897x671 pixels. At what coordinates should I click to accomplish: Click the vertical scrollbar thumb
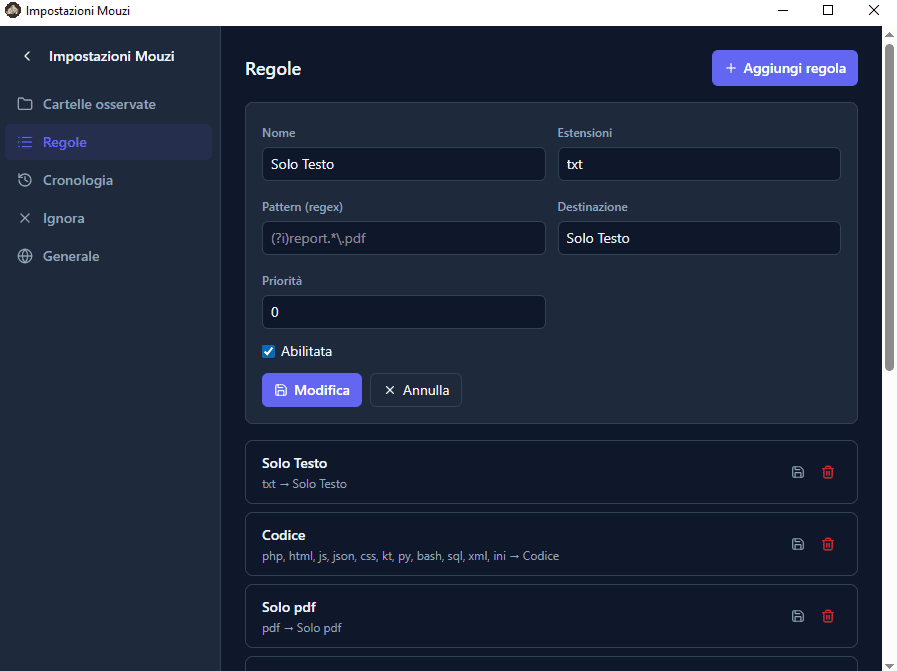889,207
